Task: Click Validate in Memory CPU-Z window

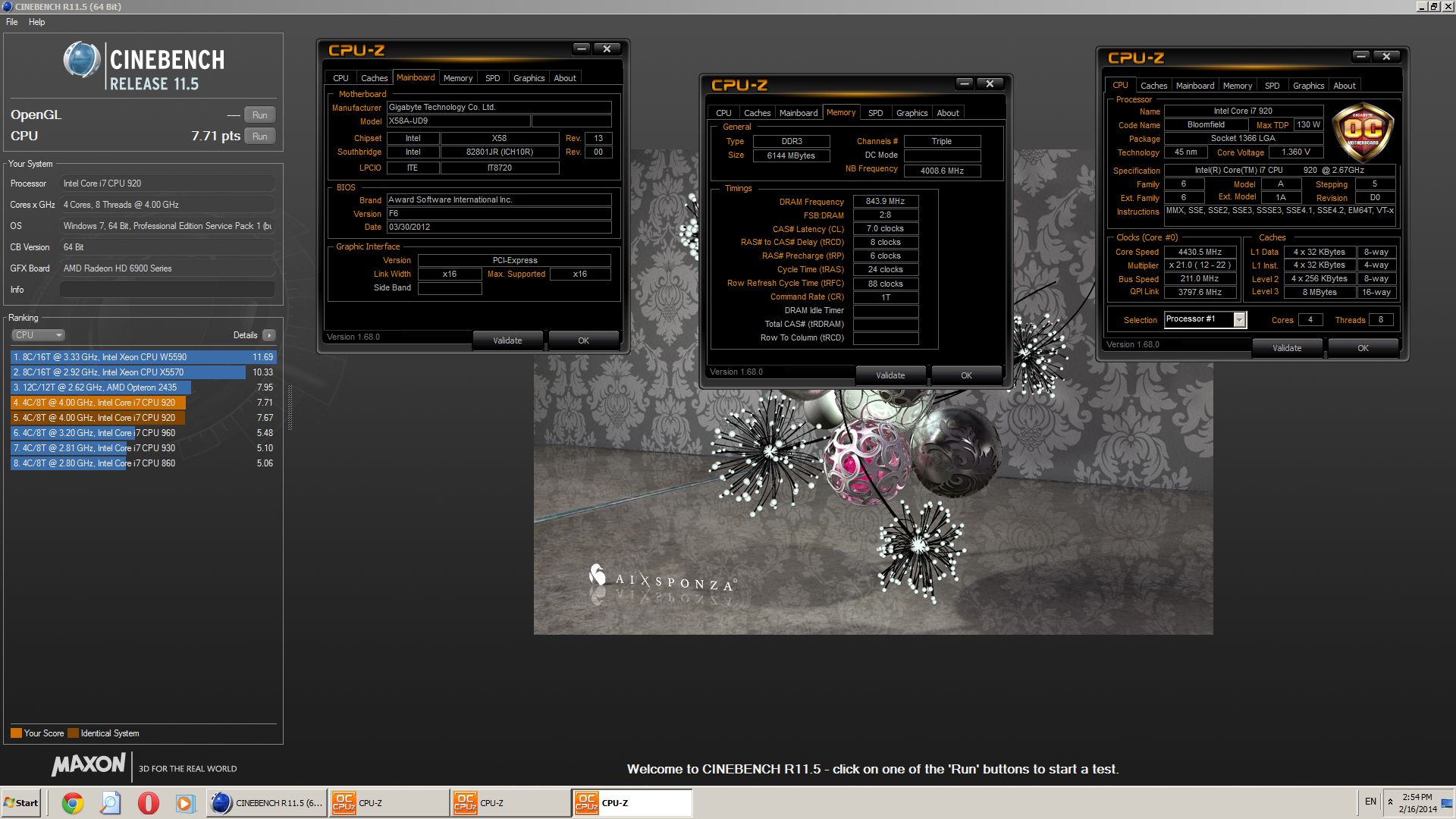Action: 890,375
